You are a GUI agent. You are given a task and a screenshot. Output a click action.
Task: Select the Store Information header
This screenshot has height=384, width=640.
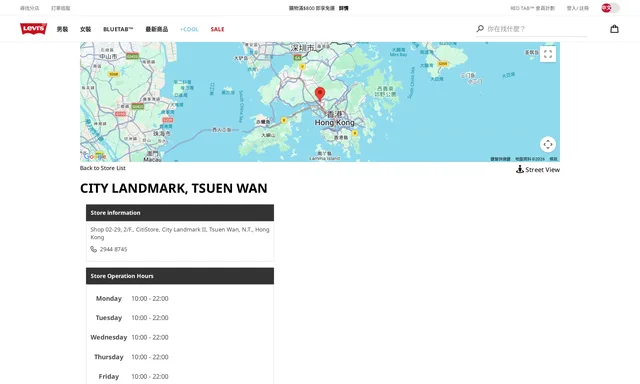[x=180, y=213]
